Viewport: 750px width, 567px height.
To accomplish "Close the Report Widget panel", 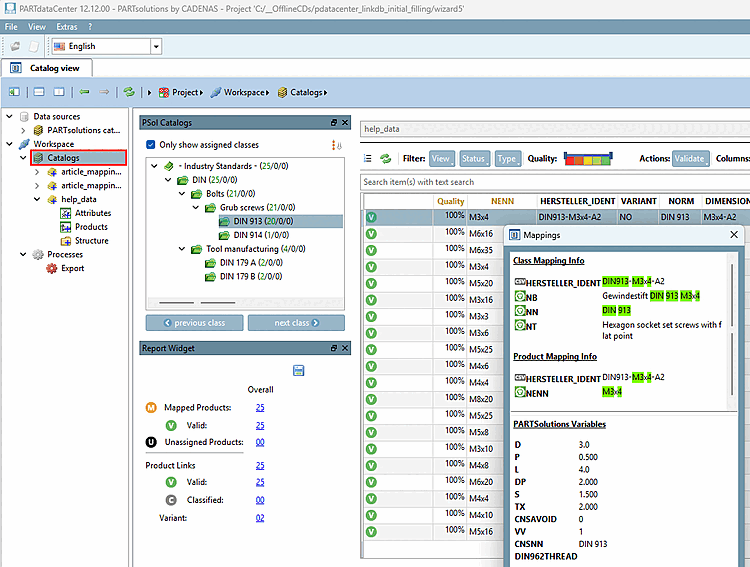I will tap(345, 348).
